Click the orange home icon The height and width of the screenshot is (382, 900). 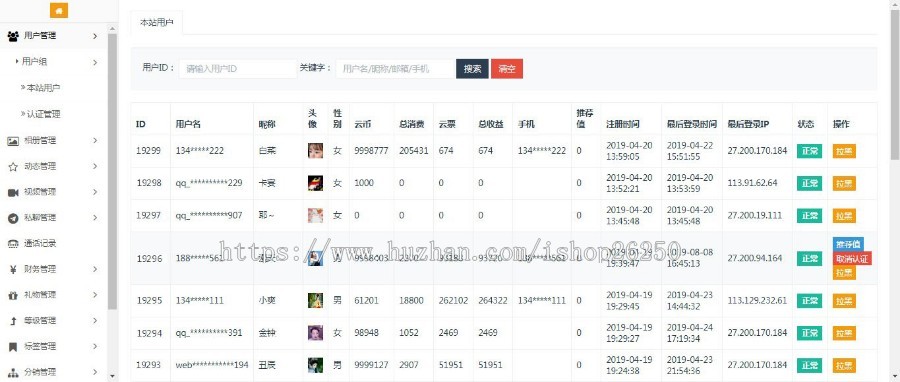point(59,10)
